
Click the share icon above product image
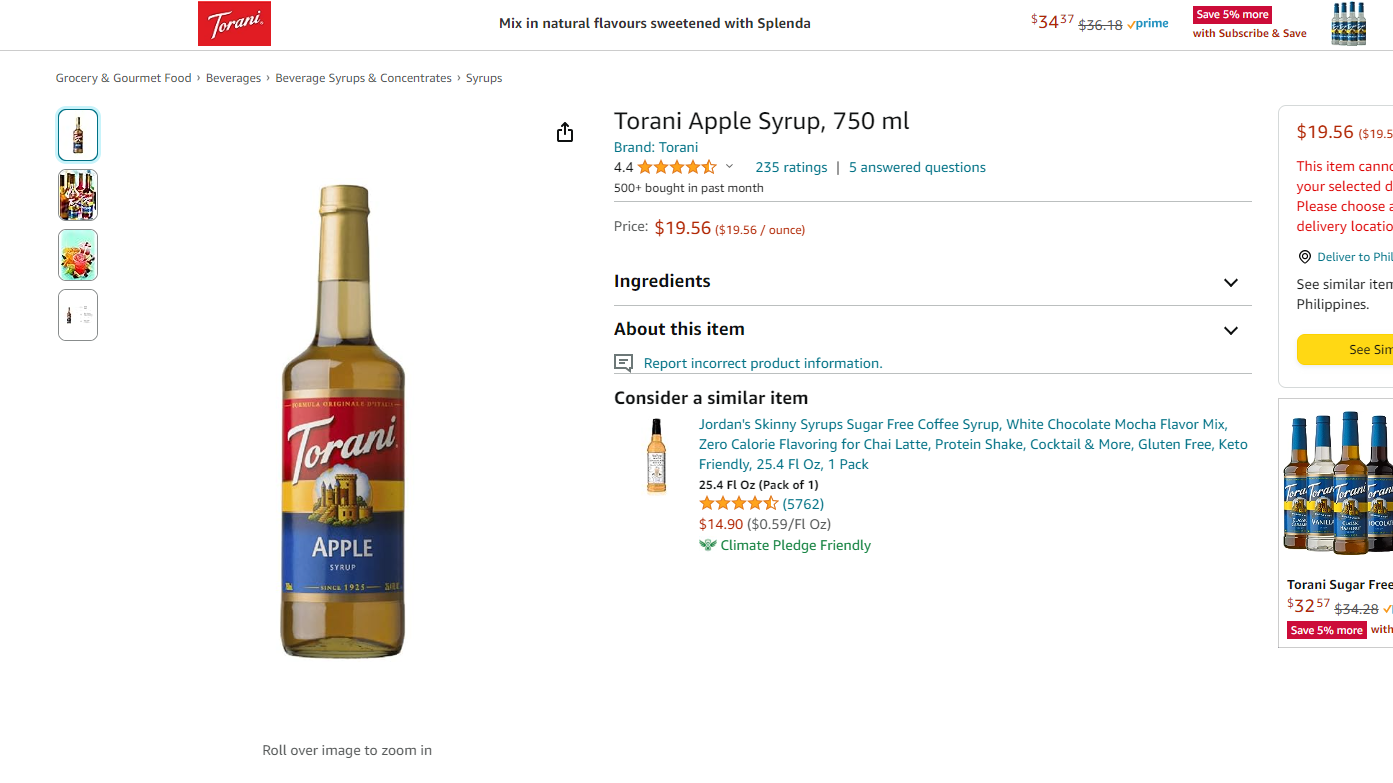pos(565,132)
